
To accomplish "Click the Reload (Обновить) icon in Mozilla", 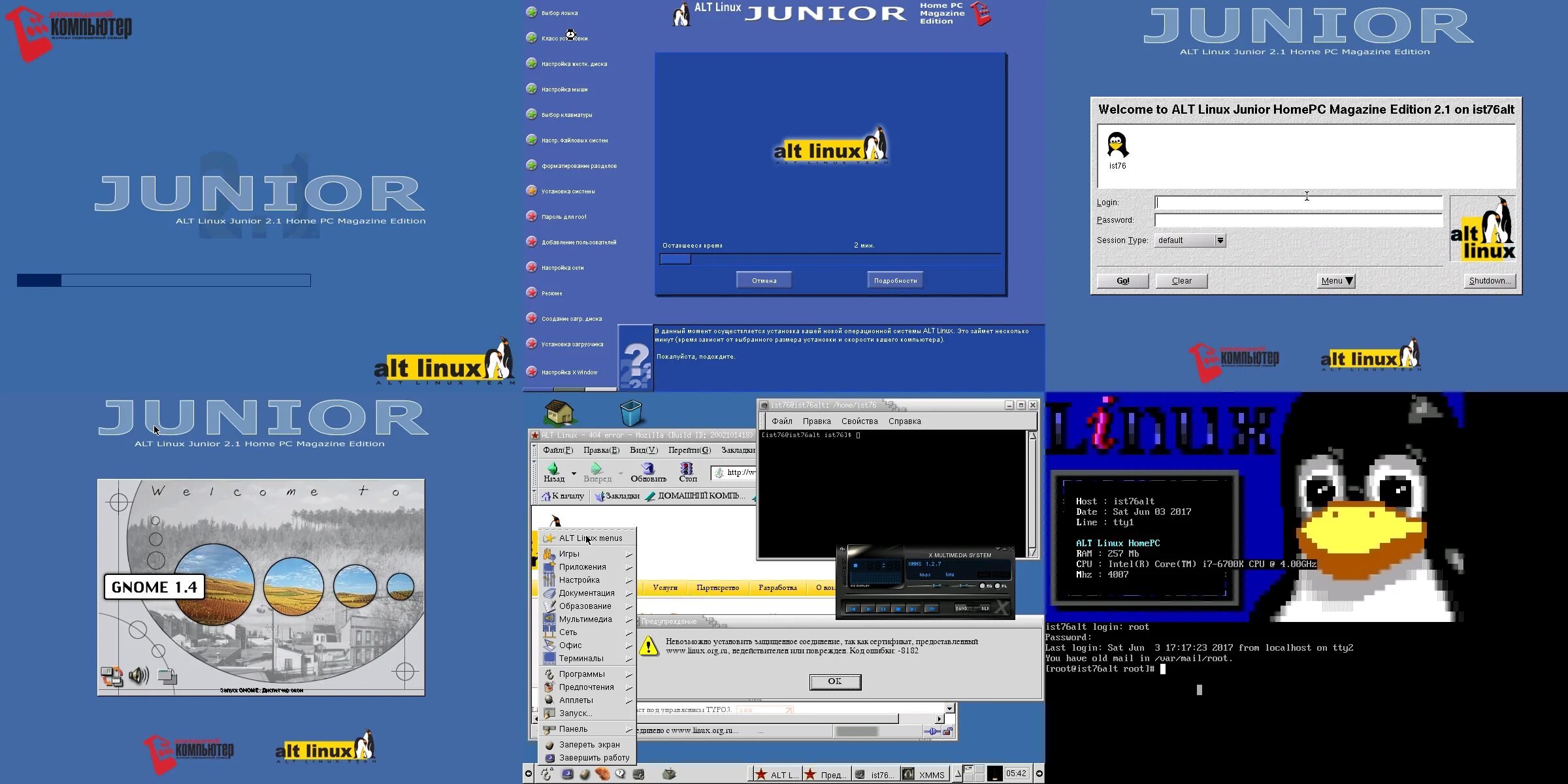I will (647, 468).
